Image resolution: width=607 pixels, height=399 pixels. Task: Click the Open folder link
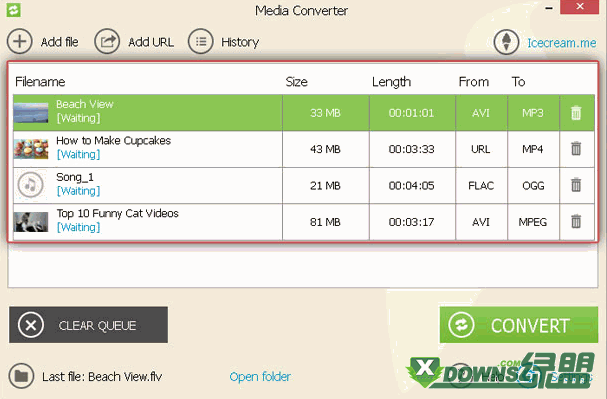[260, 377]
